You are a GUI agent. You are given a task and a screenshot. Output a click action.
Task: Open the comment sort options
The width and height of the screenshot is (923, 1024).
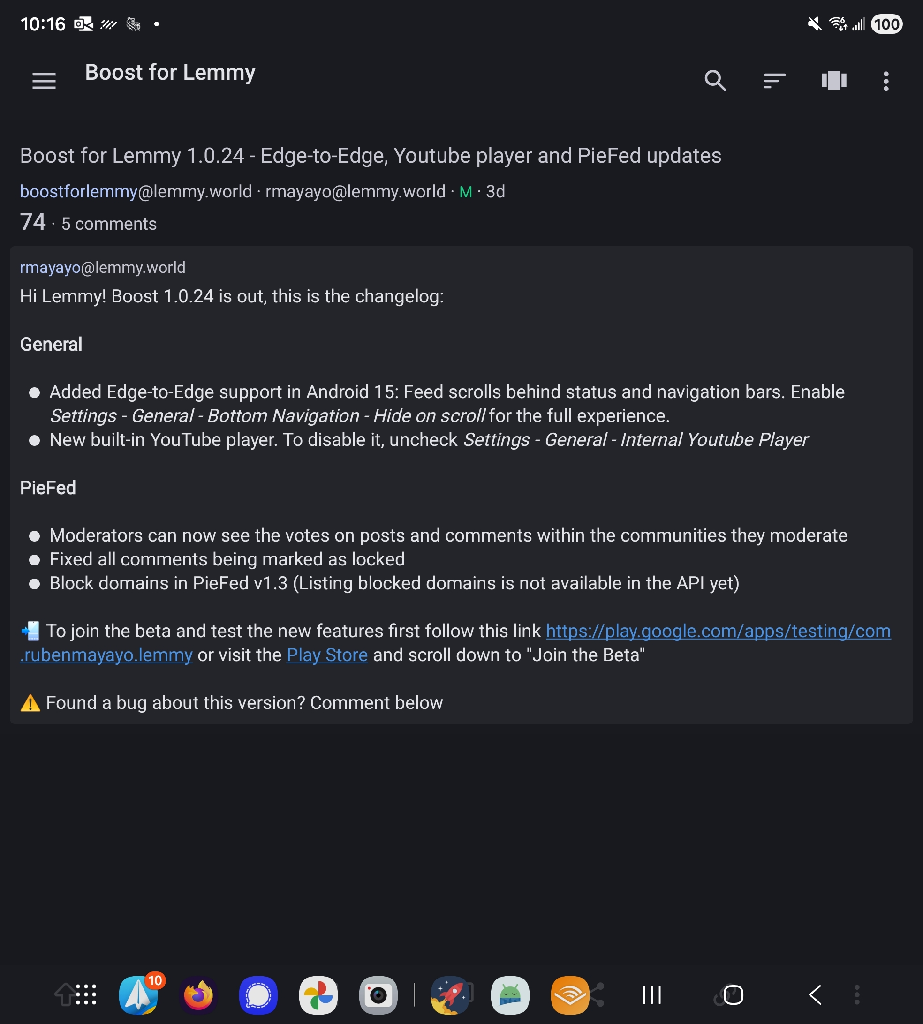point(774,81)
